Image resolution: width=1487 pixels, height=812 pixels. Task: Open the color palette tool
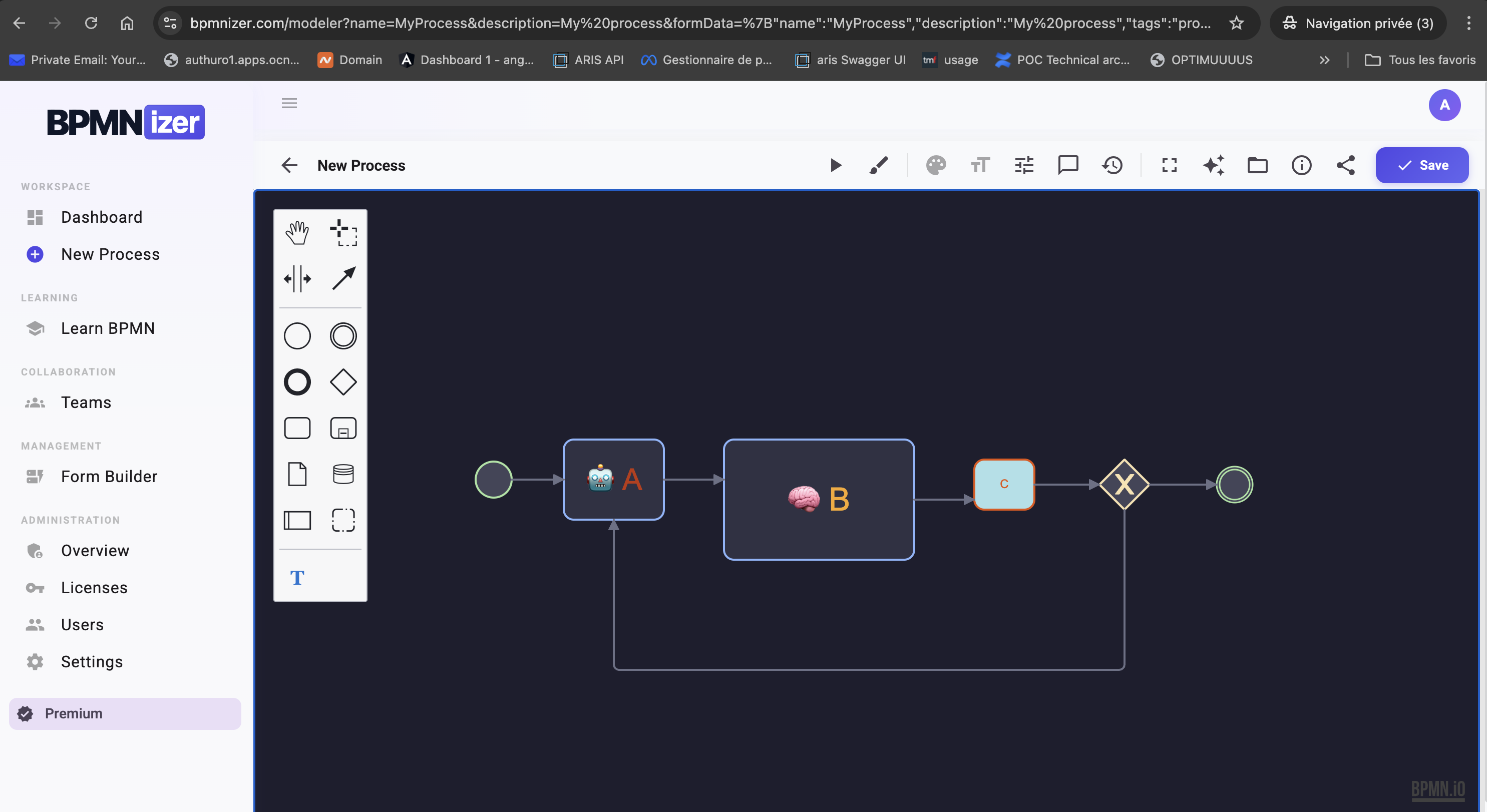[x=936, y=166]
